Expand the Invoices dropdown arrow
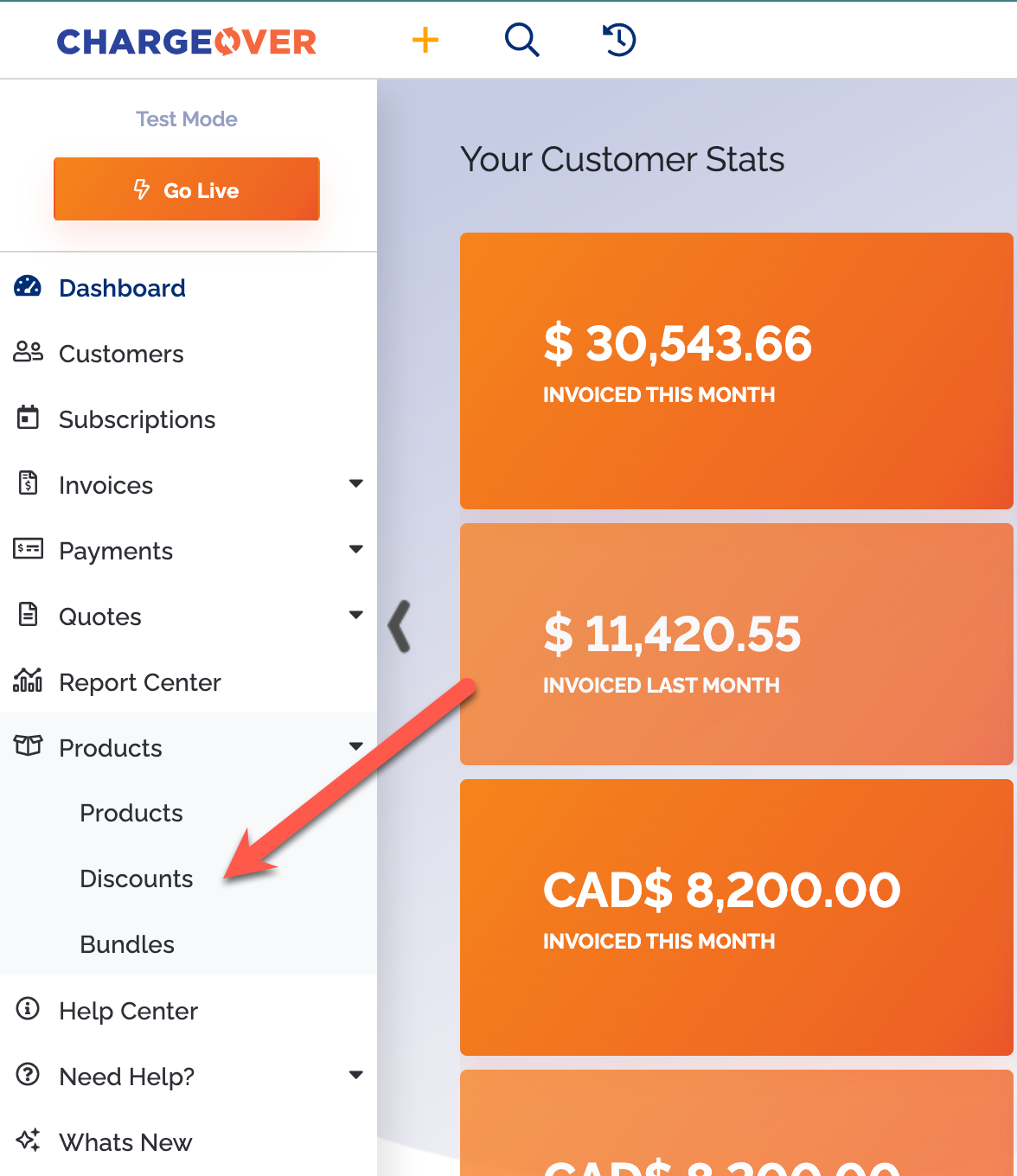The width and height of the screenshot is (1017, 1176). click(355, 483)
